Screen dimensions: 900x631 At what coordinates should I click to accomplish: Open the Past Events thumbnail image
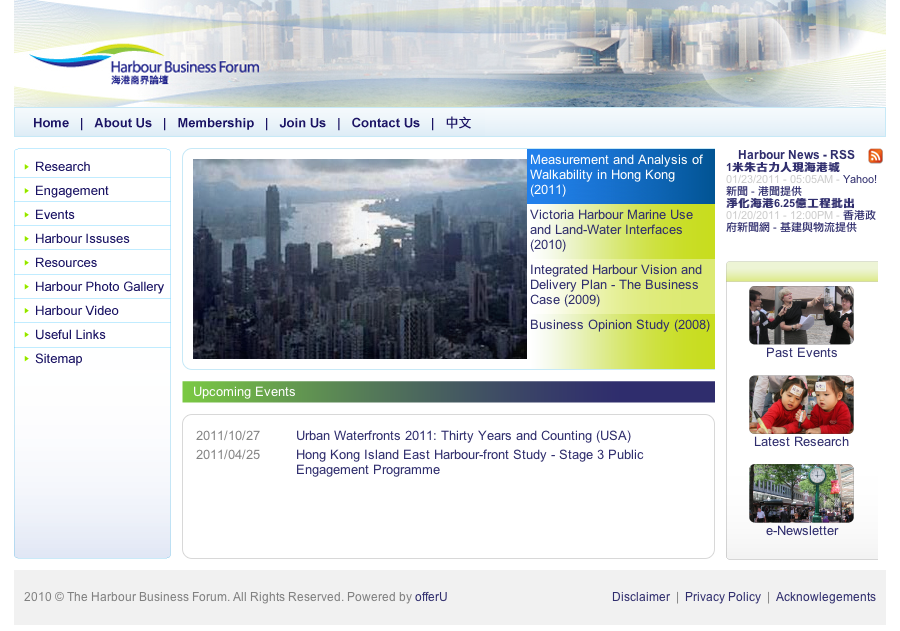801,315
